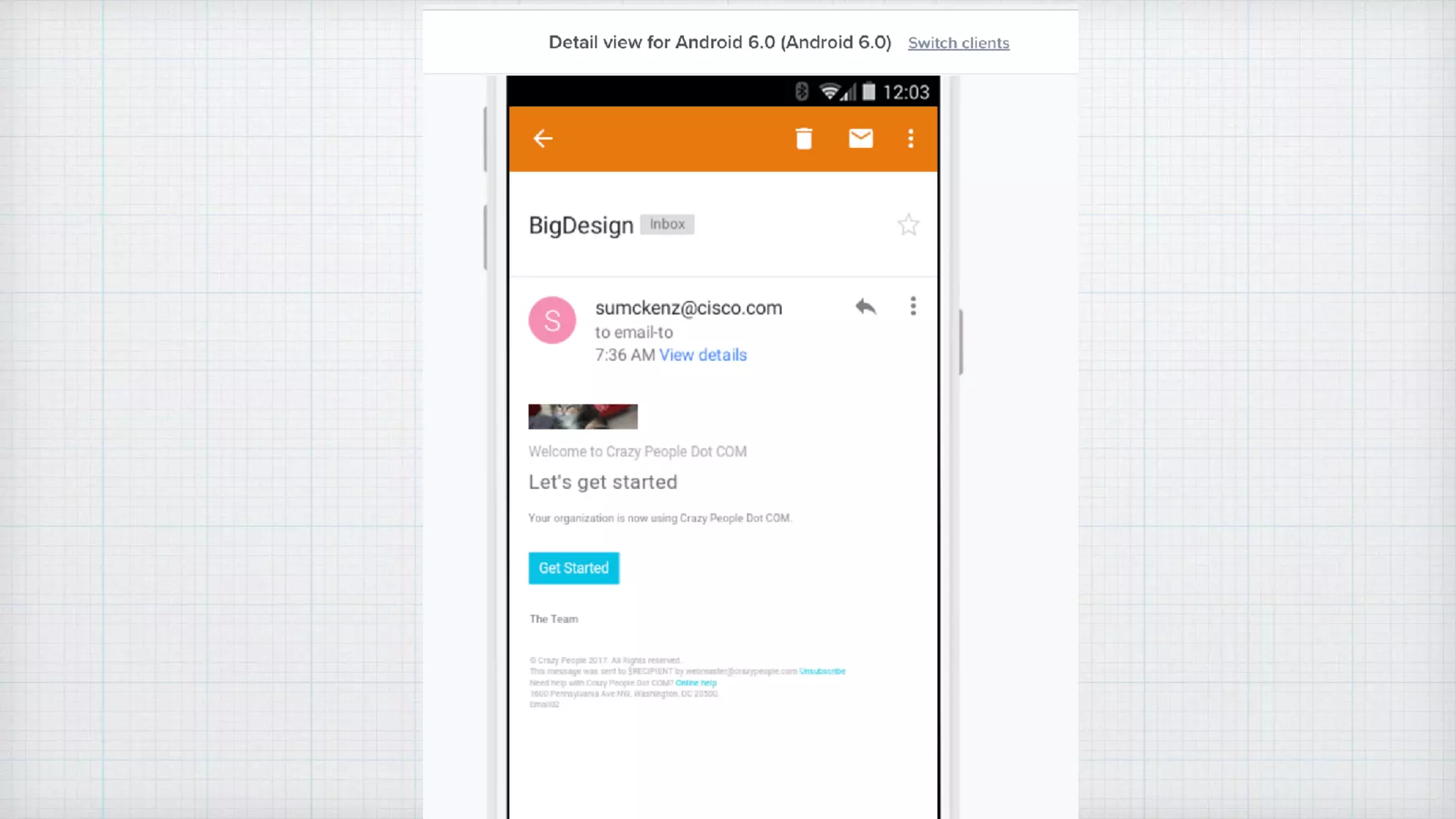Delete the email with trash icon
1456x819 pixels.
(804, 139)
